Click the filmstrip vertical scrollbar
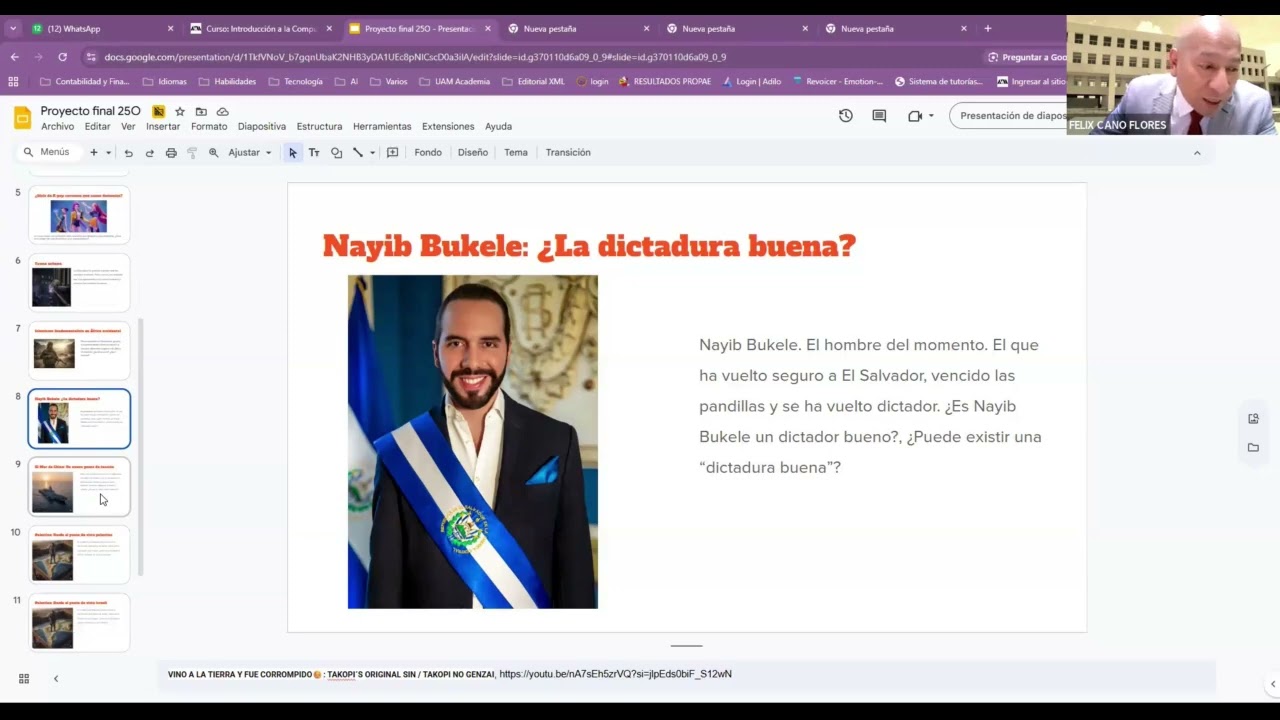The height and width of the screenshot is (720, 1280). pyautogui.click(x=141, y=446)
